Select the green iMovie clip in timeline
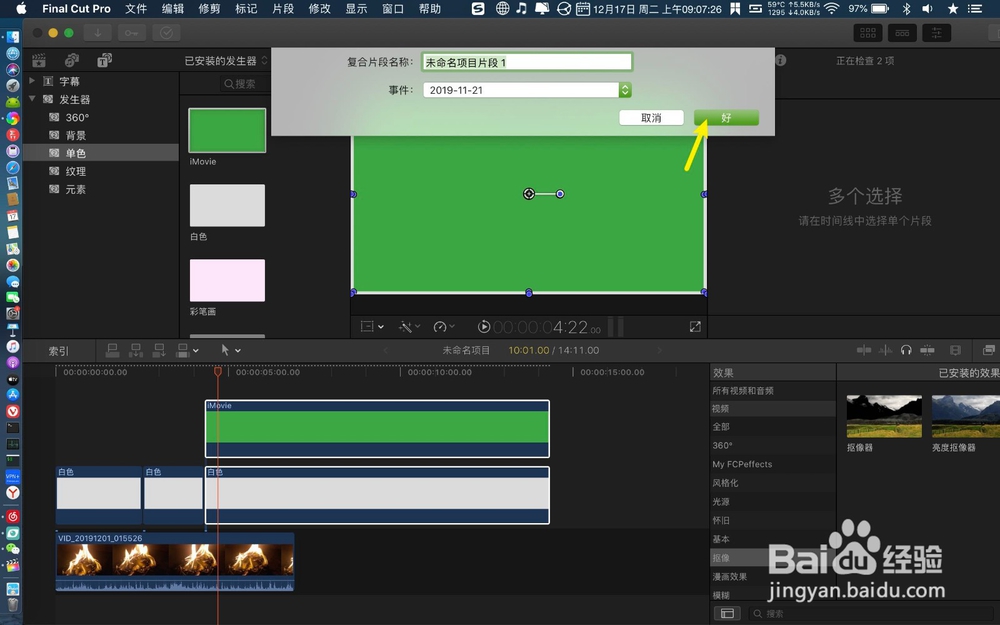The width and height of the screenshot is (1000, 625). pos(377,429)
